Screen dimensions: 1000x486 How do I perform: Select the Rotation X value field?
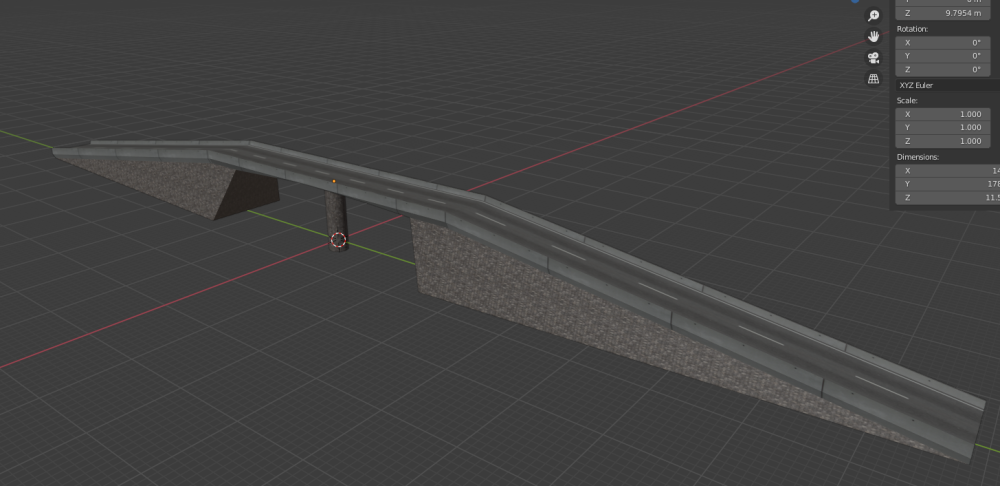click(944, 42)
